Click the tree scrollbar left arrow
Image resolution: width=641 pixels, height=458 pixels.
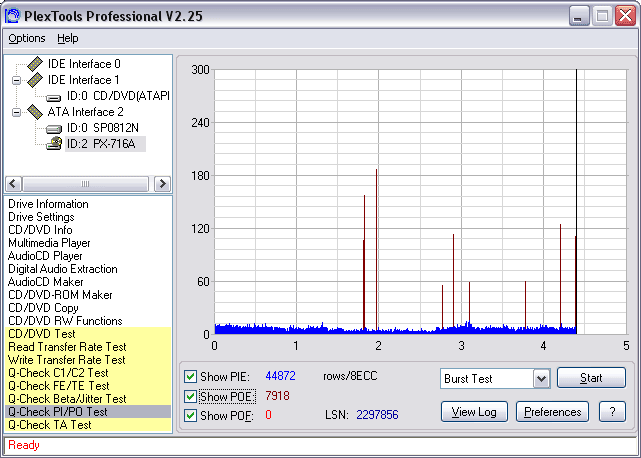[x=13, y=184]
